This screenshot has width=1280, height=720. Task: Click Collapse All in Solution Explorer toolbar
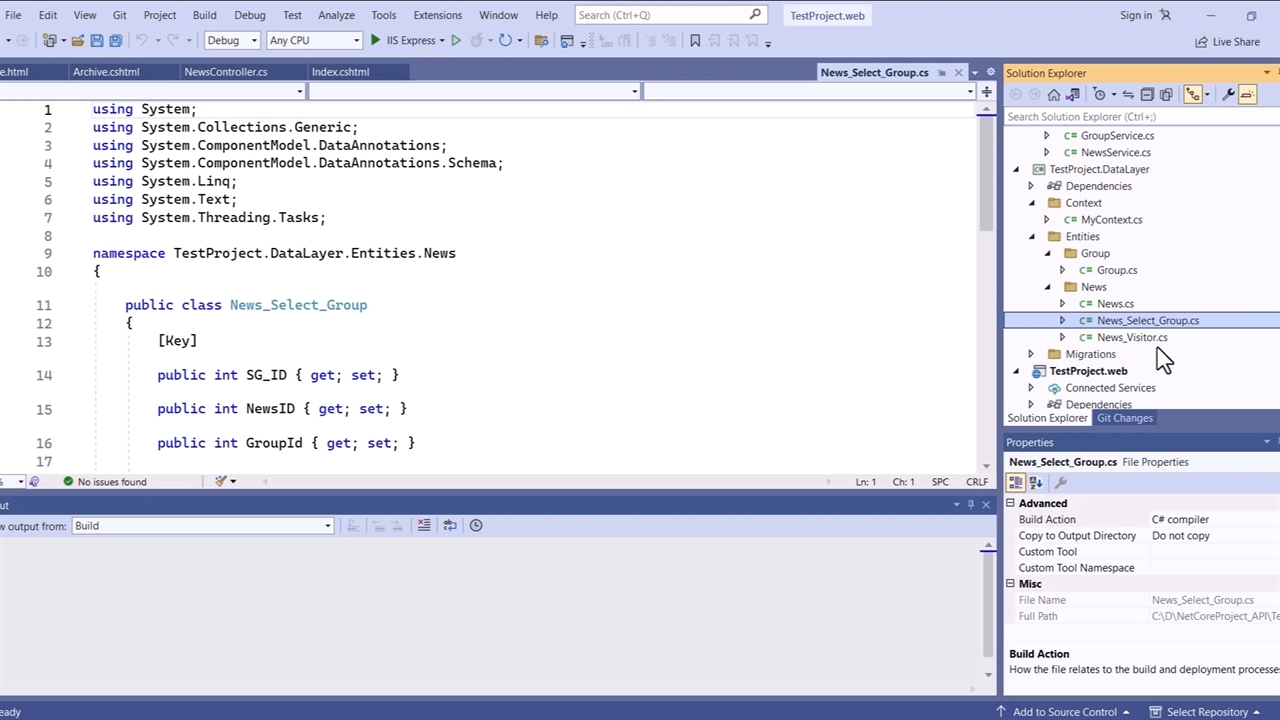pos(1147,94)
